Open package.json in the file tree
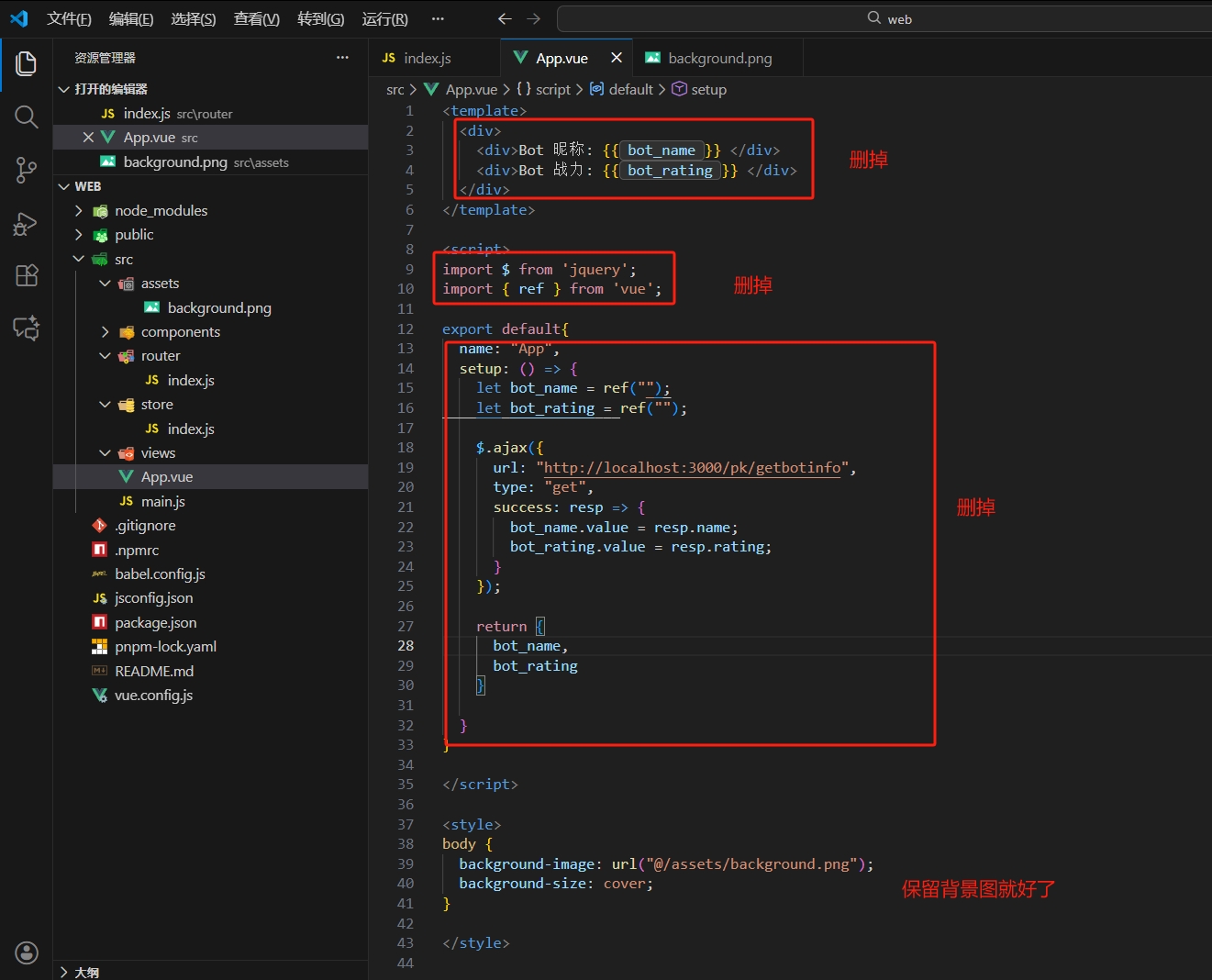This screenshot has height=980, width=1212. tap(155, 622)
